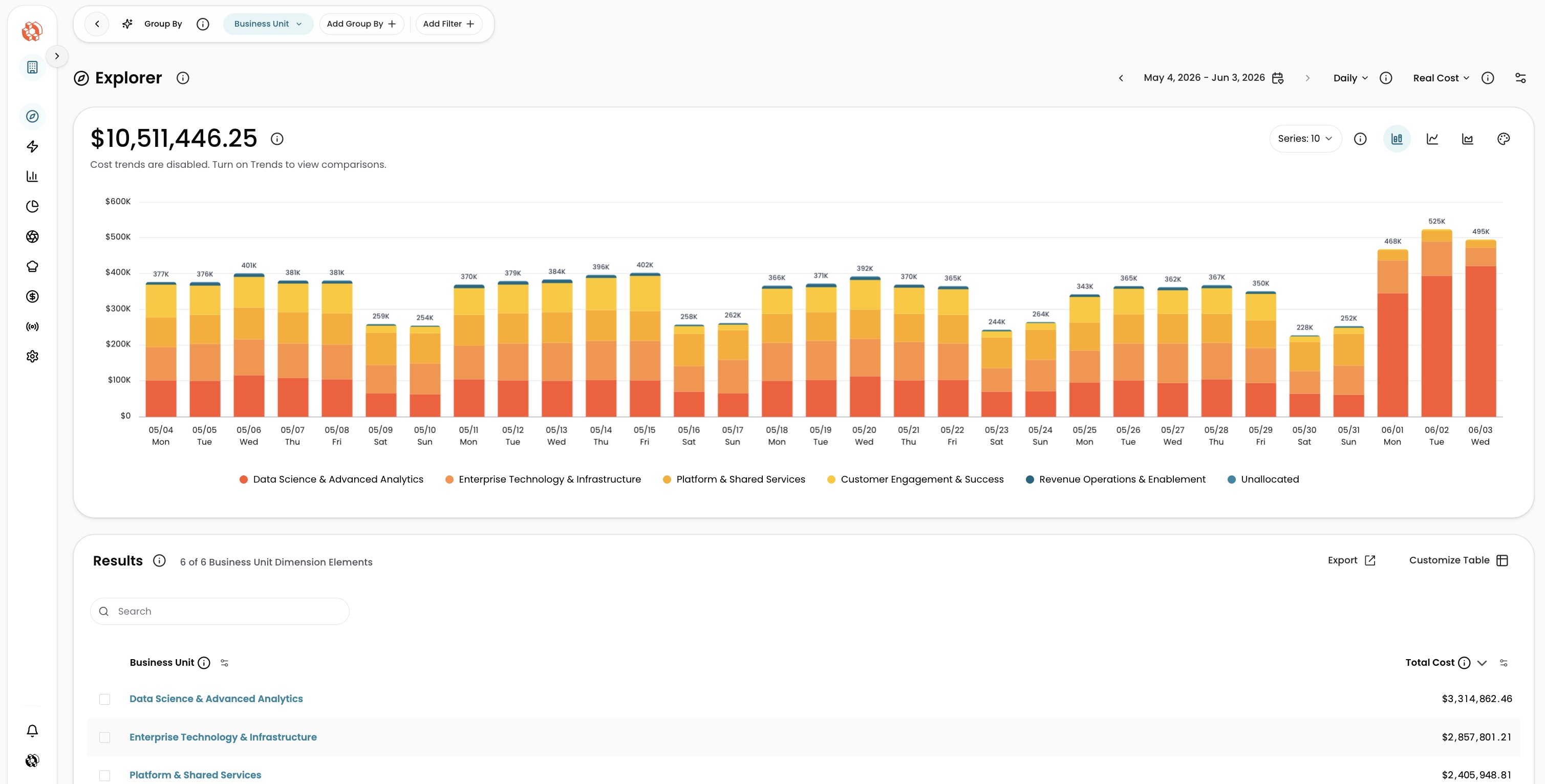Click the 06/02 Tue bar labeled 525K
Screen dimensions: 1545x784
point(1436,322)
